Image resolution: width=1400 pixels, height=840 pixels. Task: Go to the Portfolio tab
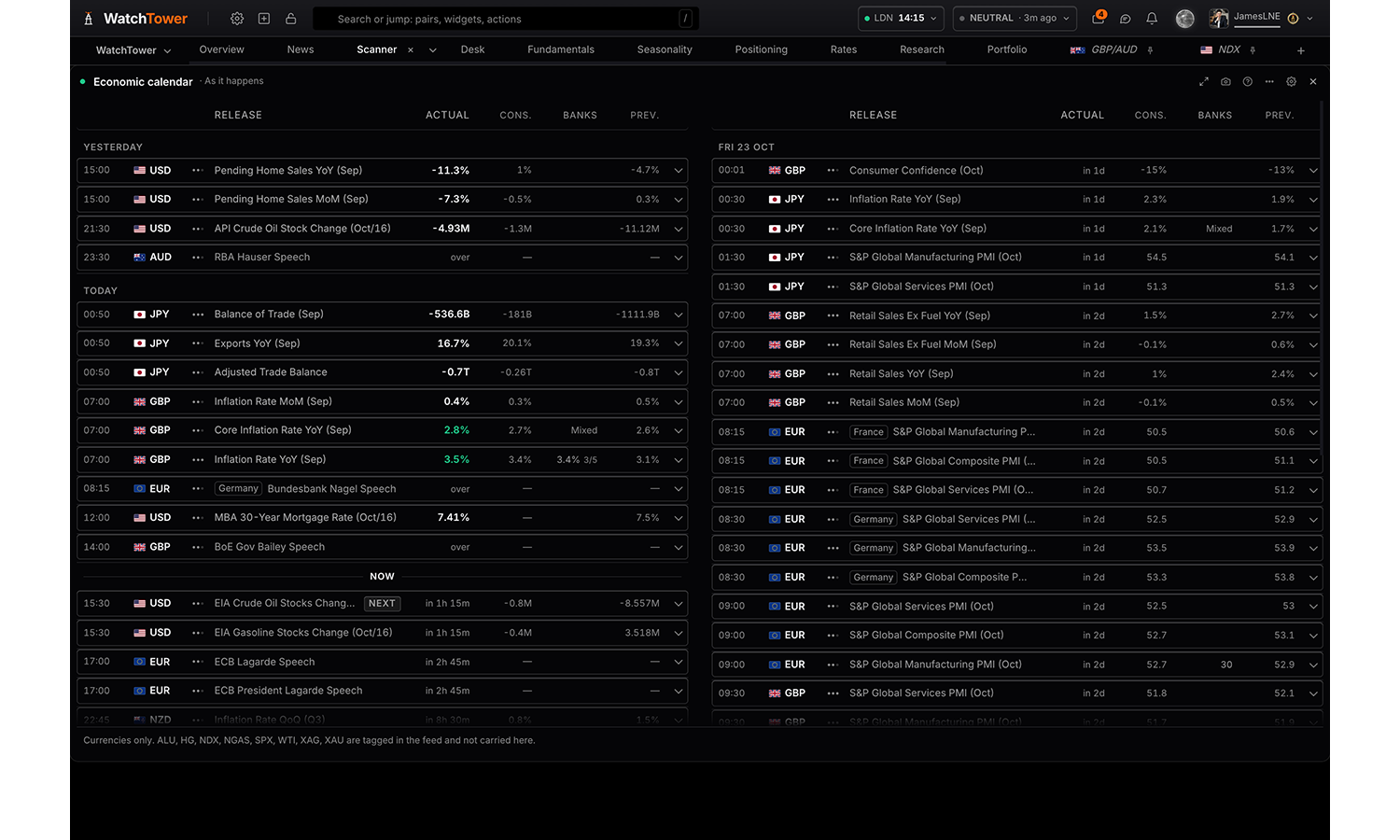click(x=1007, y=50)
